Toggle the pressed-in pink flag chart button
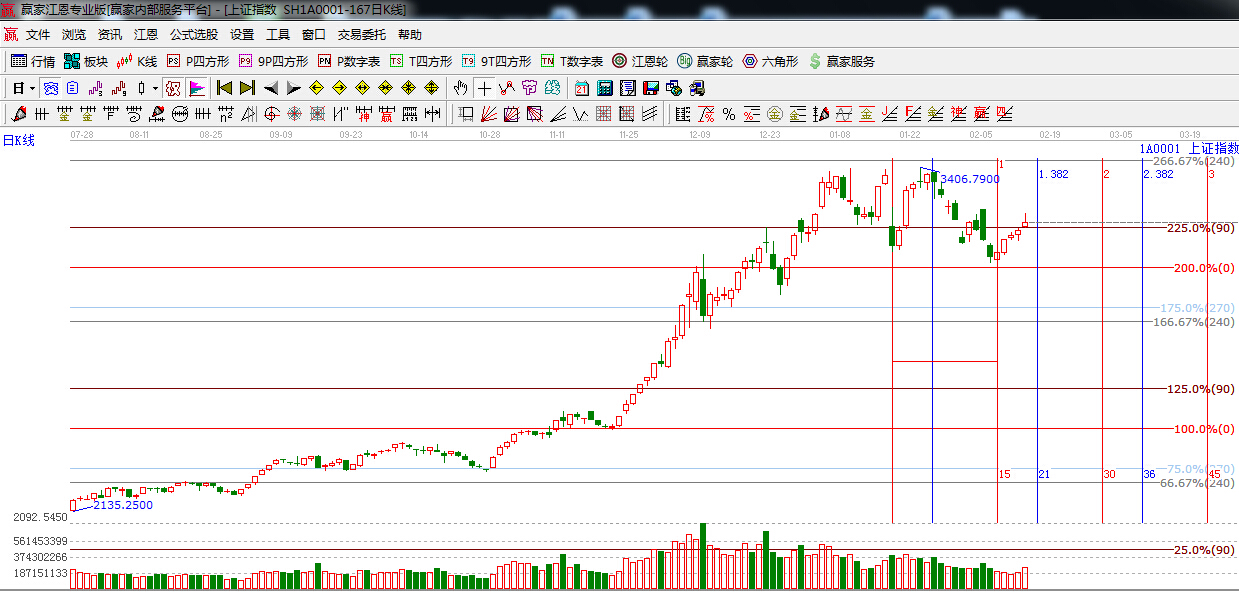This screenshot has height=592, width=1239. click(x=197, y=88)
